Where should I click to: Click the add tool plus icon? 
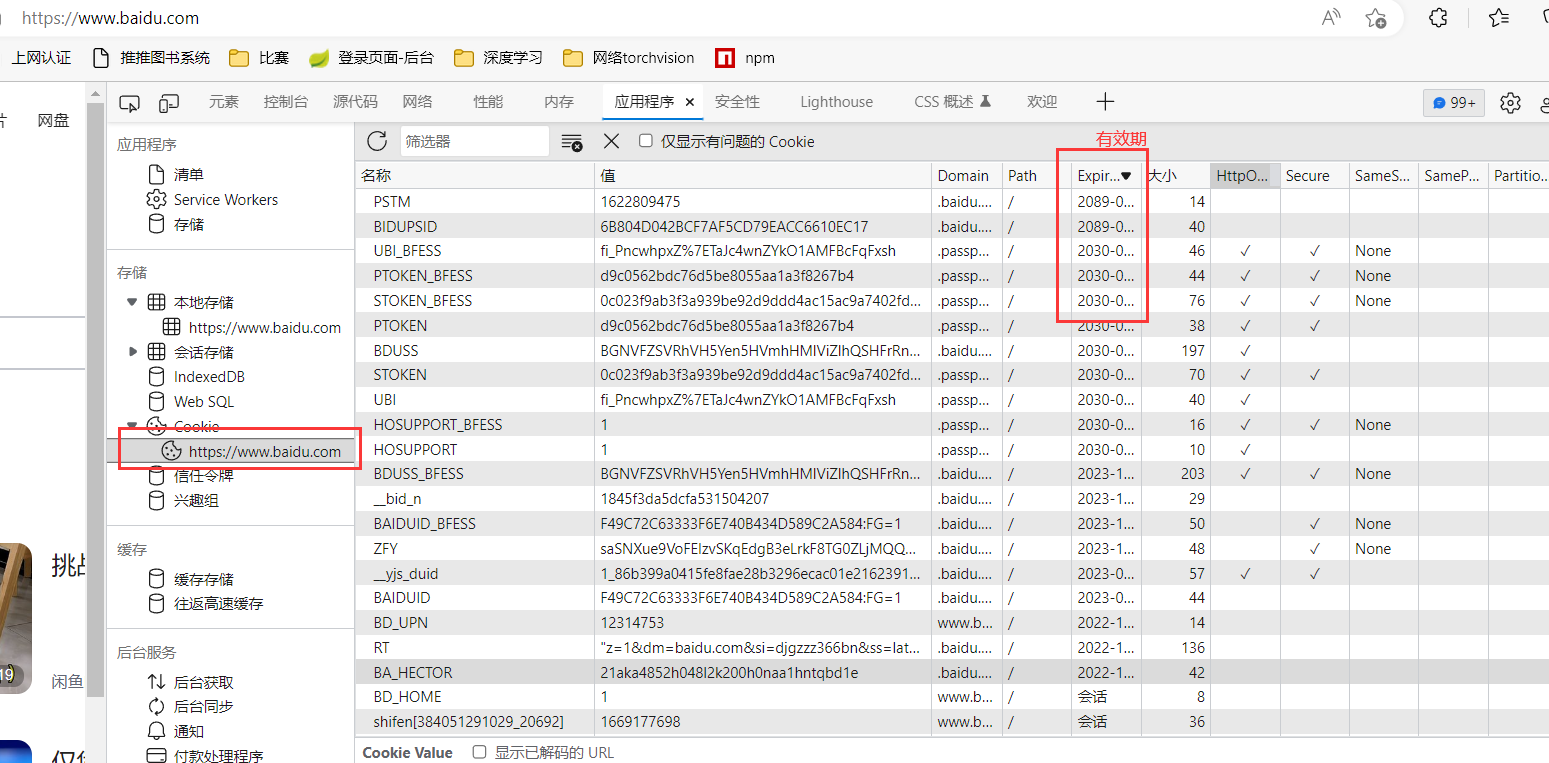point(1105,101)
